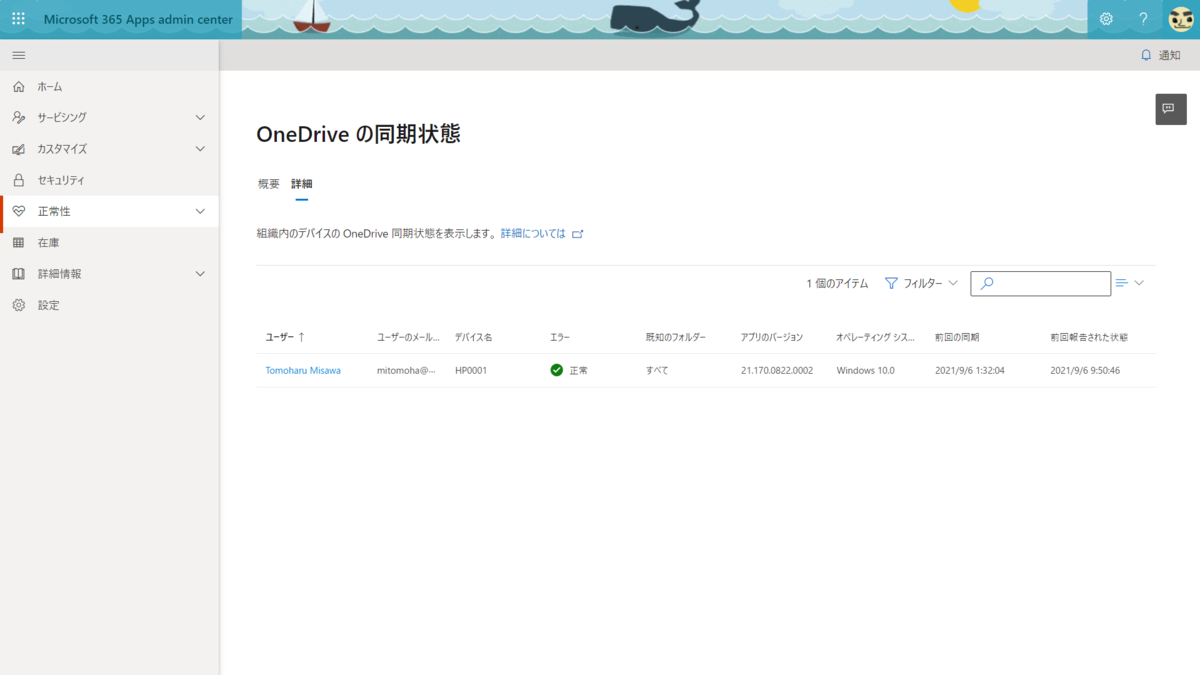Screen dimensions: 1200x675
Task: Click the すべて known folders cell
Action: tap(657, 370)
